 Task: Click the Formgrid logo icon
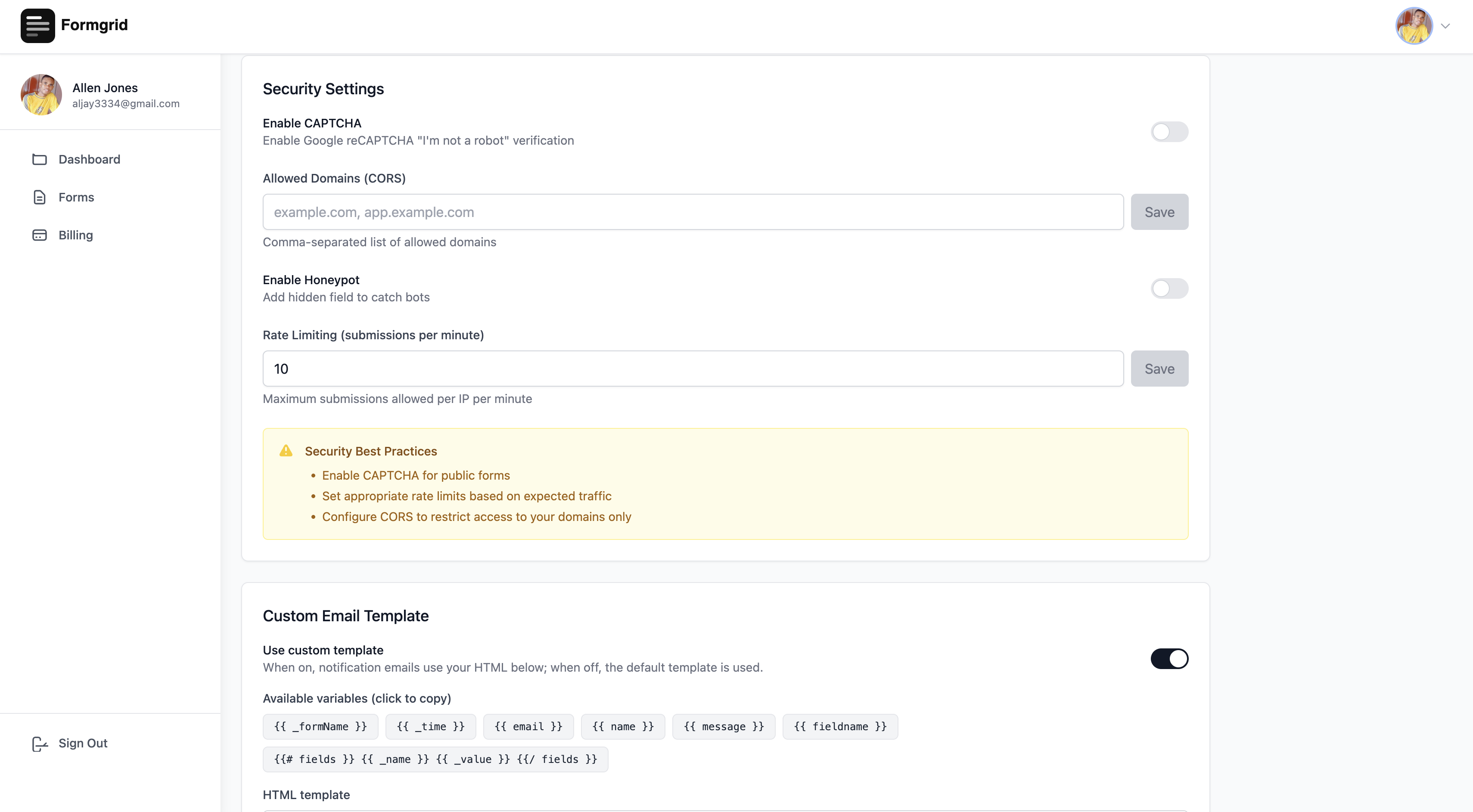pyautogui.click(x=38, y=26)
